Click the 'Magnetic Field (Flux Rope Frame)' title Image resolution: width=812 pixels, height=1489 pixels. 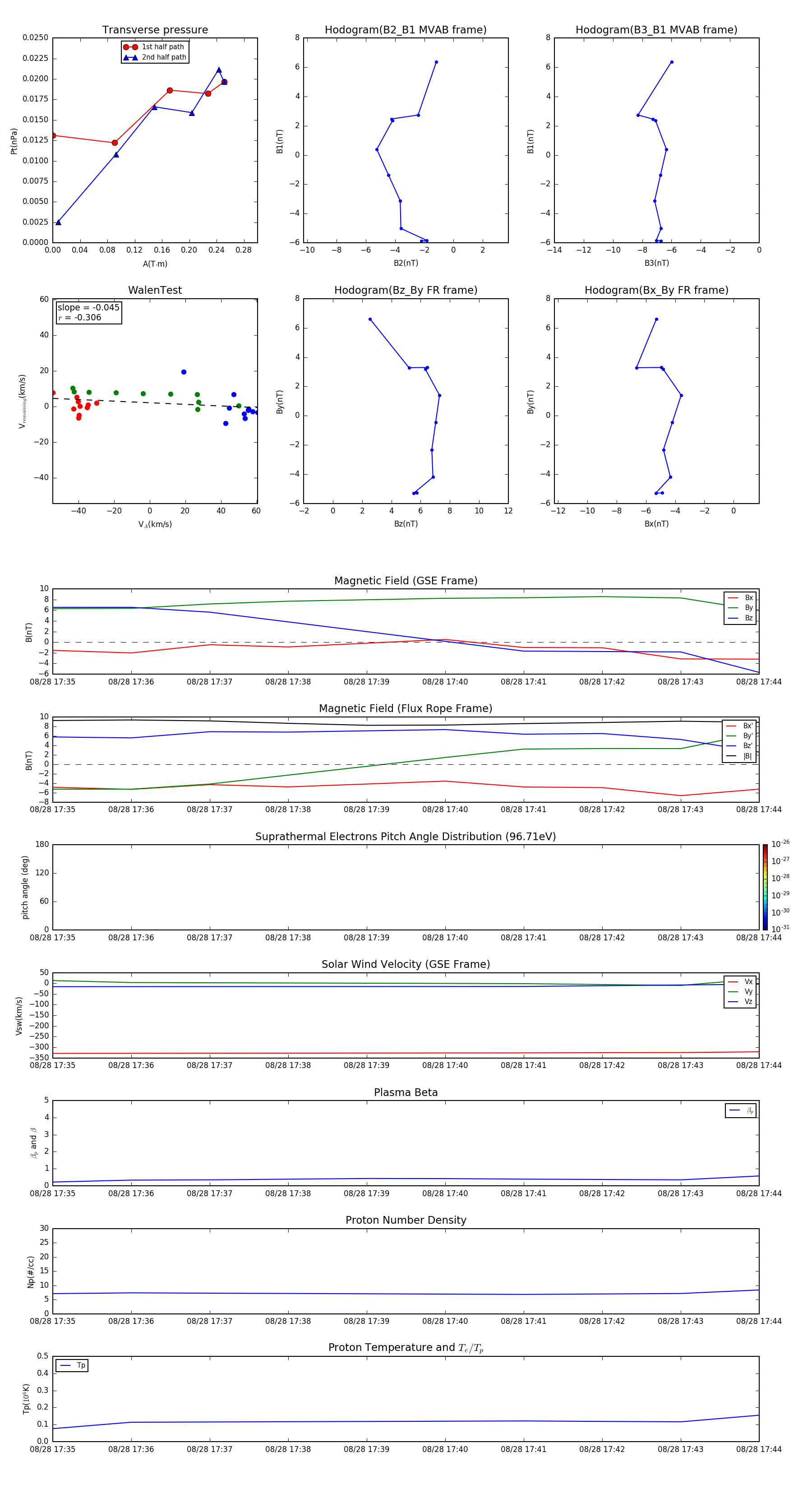(x=406, y=709)
